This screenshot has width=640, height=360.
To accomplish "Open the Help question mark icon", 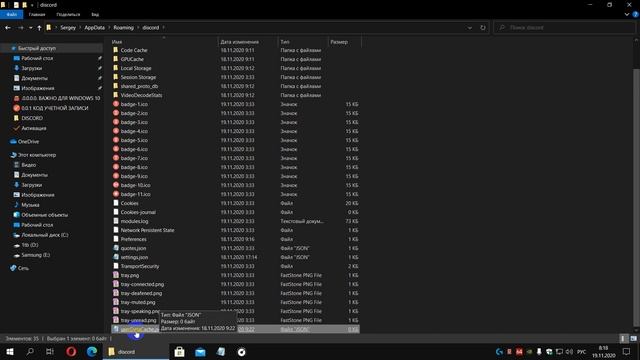I will click(636, 15).
